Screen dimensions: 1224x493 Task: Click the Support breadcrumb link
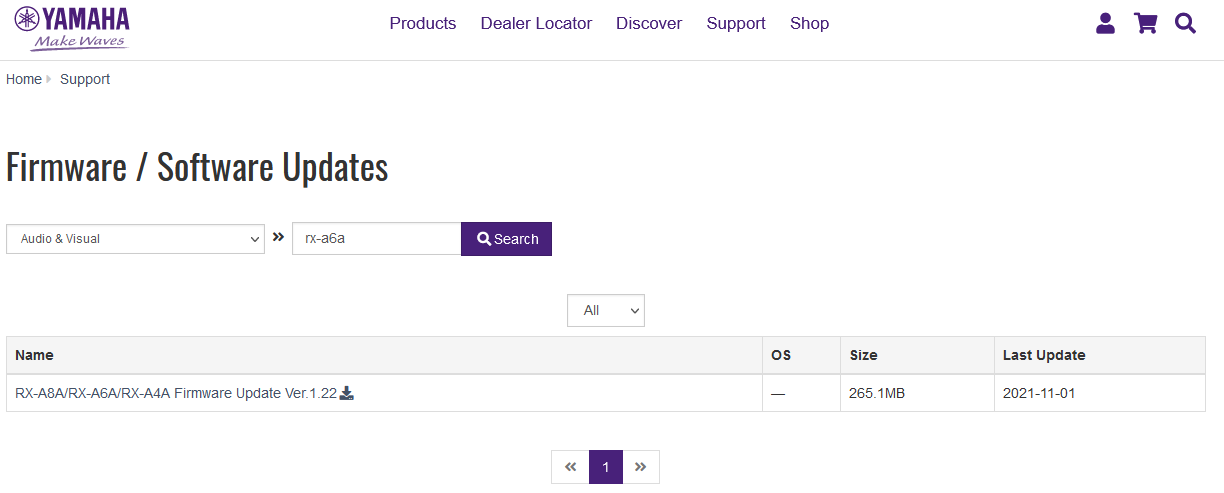85,79
